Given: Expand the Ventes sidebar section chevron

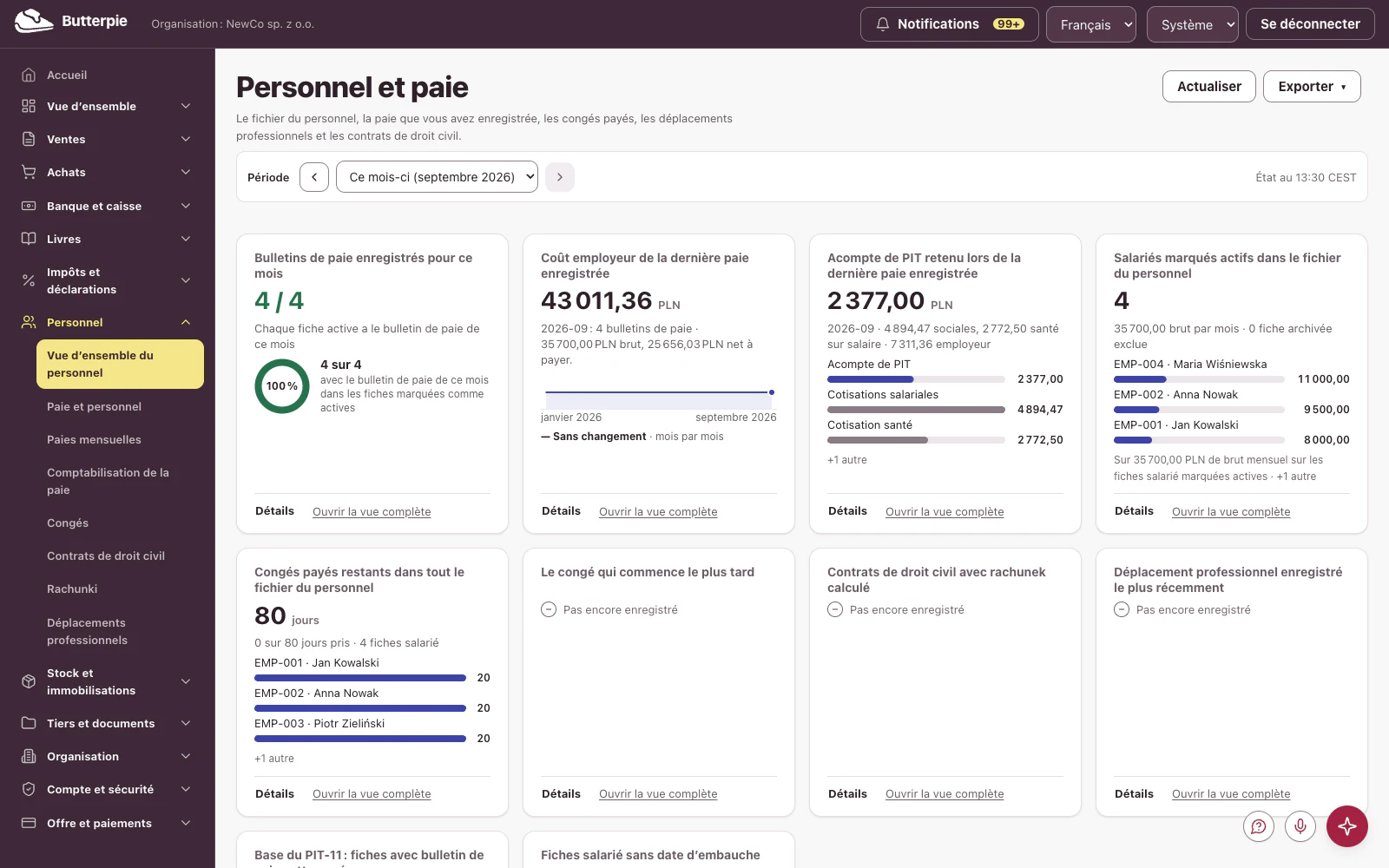Looking at the screenshot, I should (186, 139).
